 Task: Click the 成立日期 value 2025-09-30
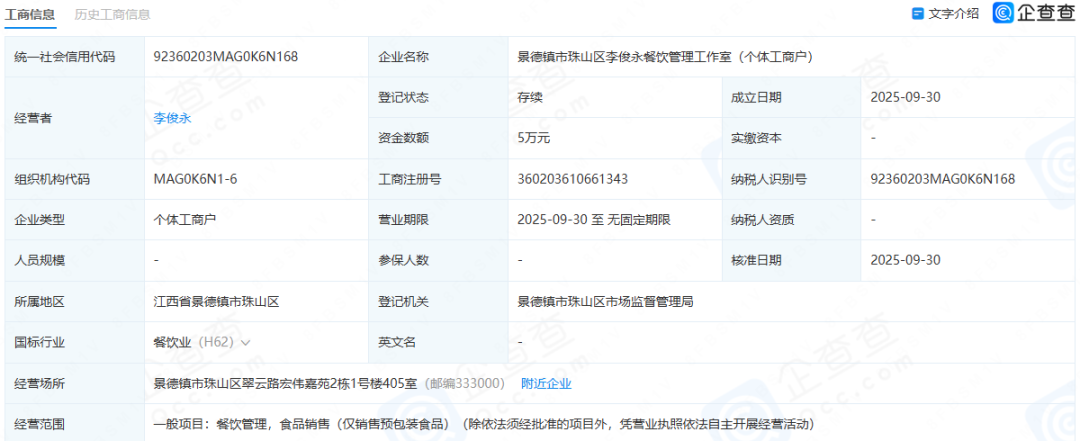pos(906,97)
